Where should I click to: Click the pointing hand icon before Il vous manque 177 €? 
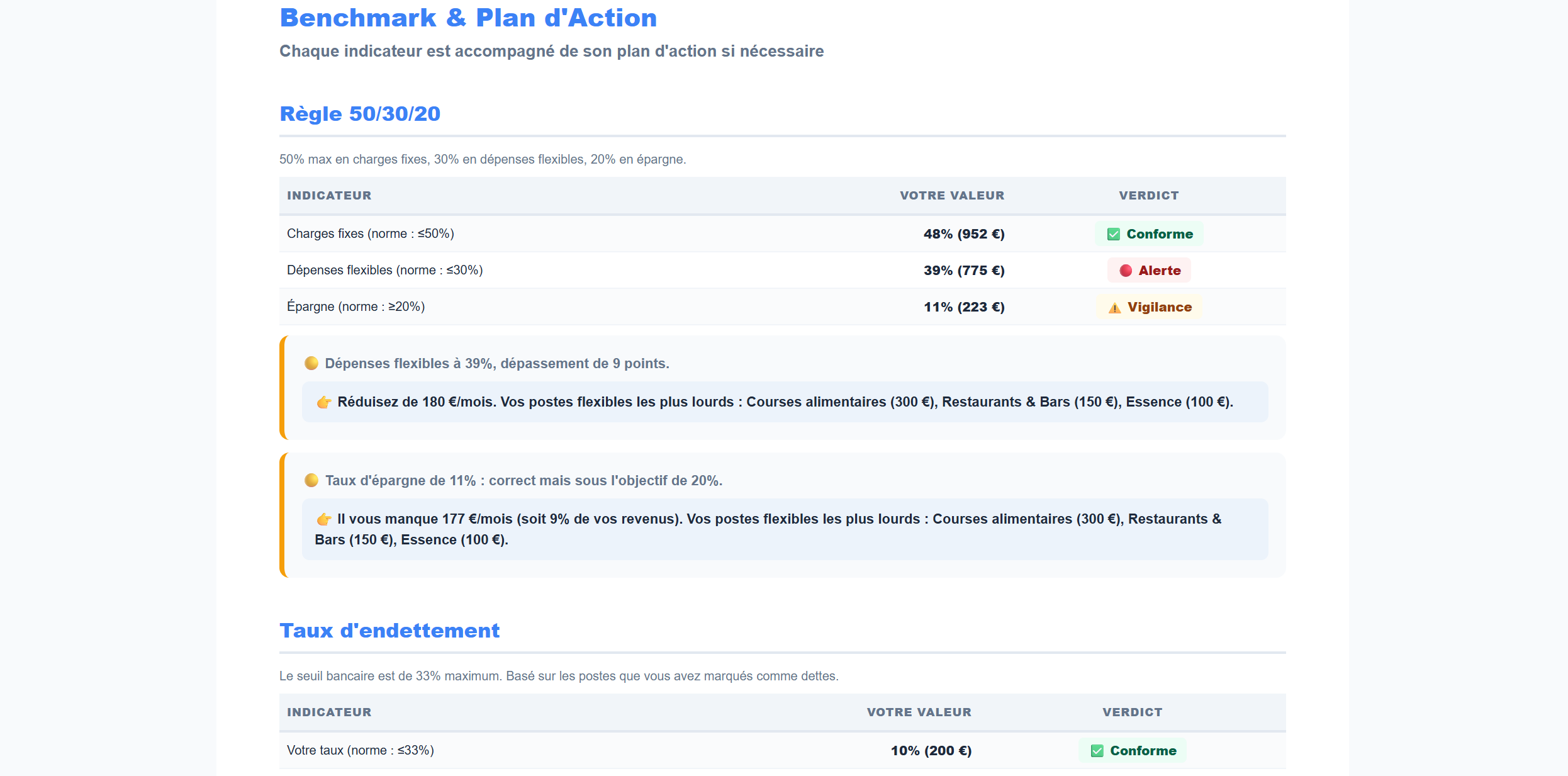323,519
